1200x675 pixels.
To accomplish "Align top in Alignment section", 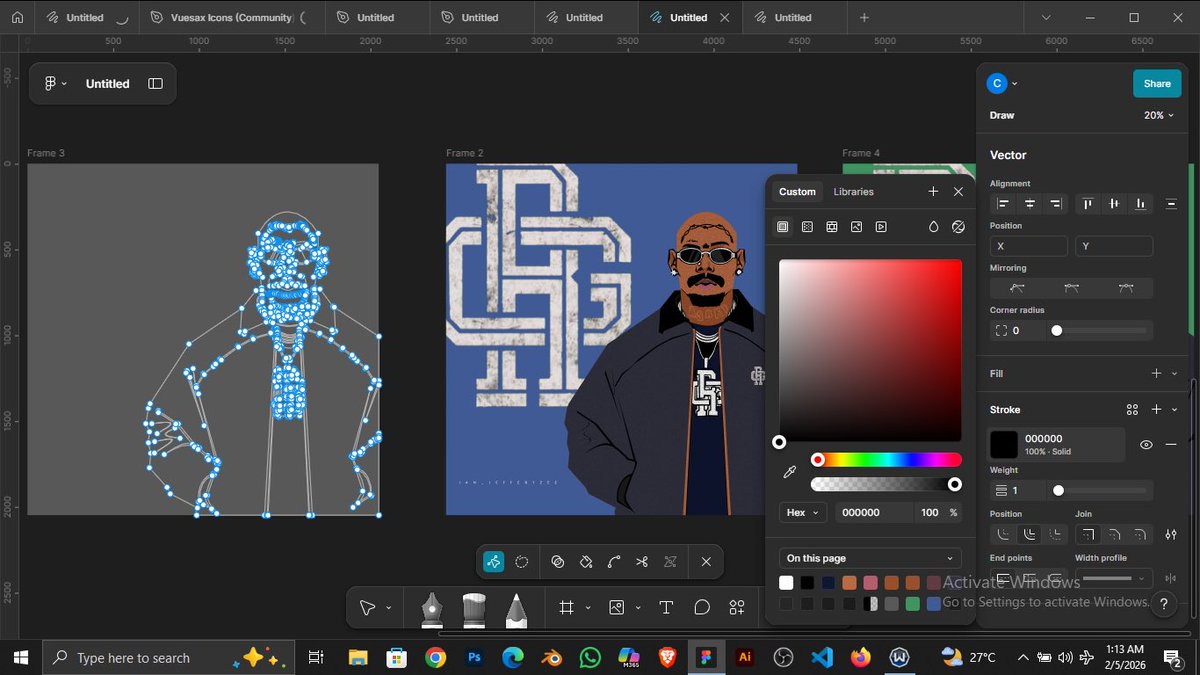I will click(x=1087, y=203).
